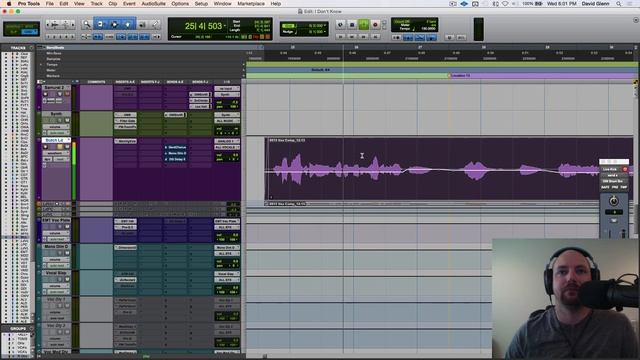Screen dimensions: 640x360
Task: Mute the Samurai 2 track
Action: click(x=67, y=94)
